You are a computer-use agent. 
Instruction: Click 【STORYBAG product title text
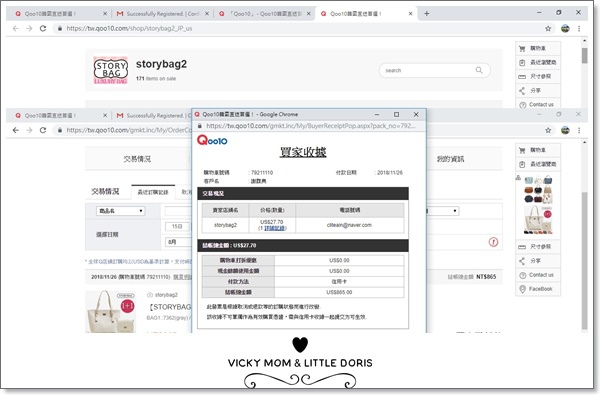(x=170, y=307)
